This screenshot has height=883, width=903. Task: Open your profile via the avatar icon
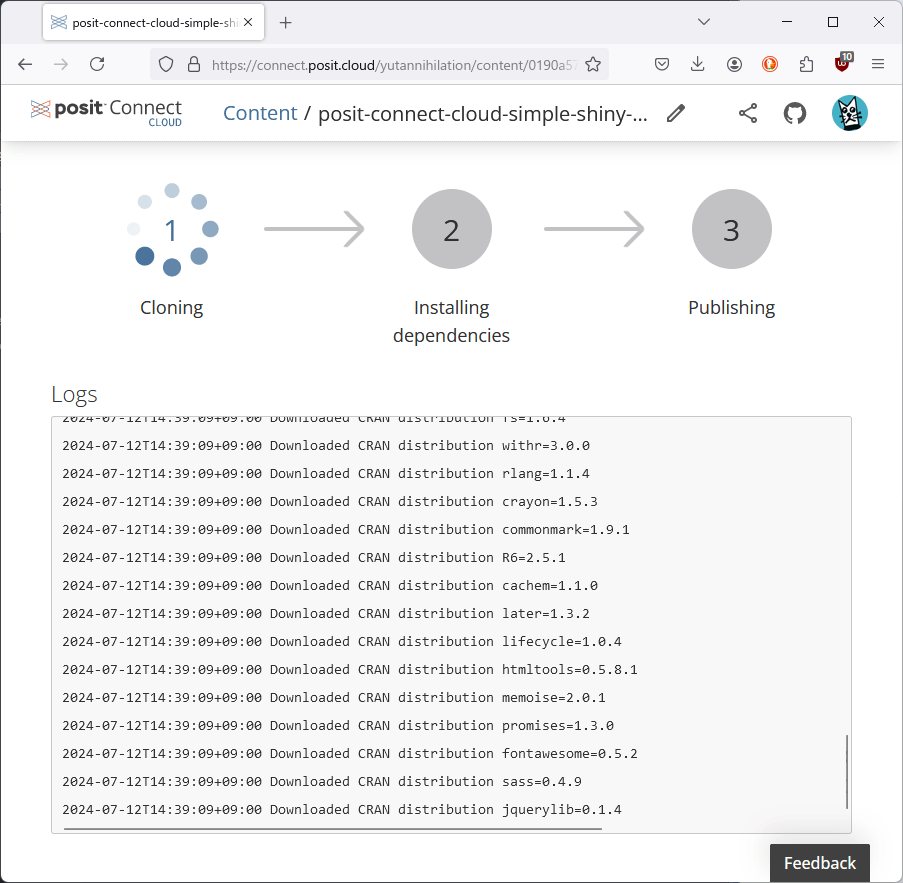pos(849,113)
